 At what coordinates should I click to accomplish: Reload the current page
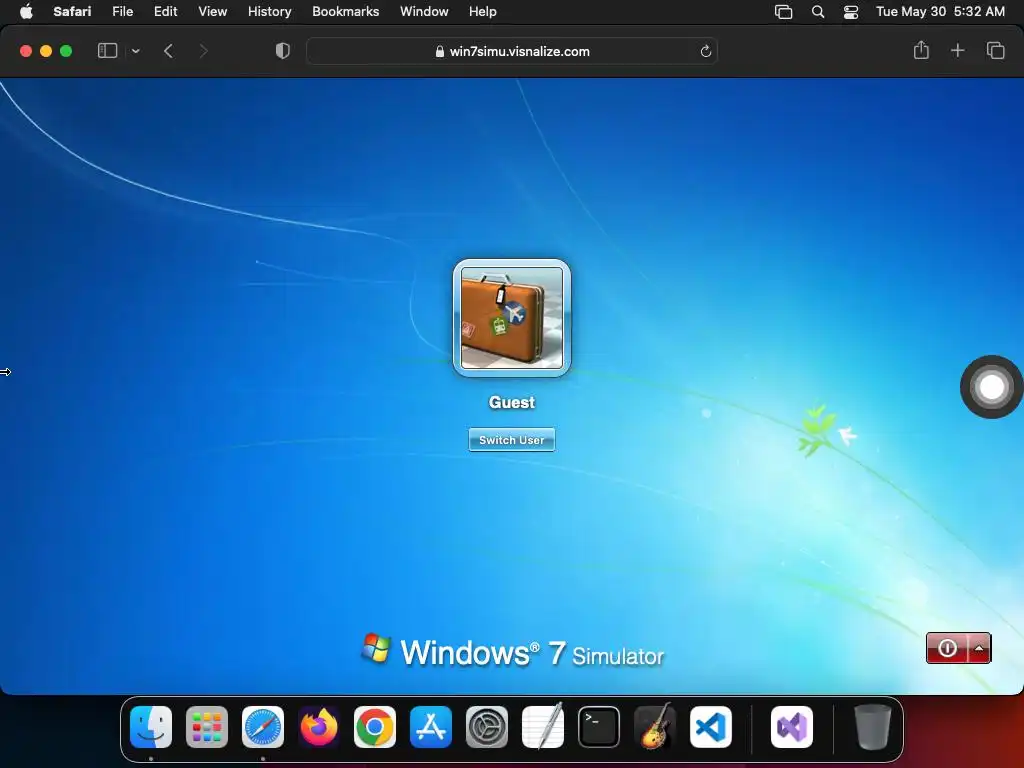tap(705, 51)
